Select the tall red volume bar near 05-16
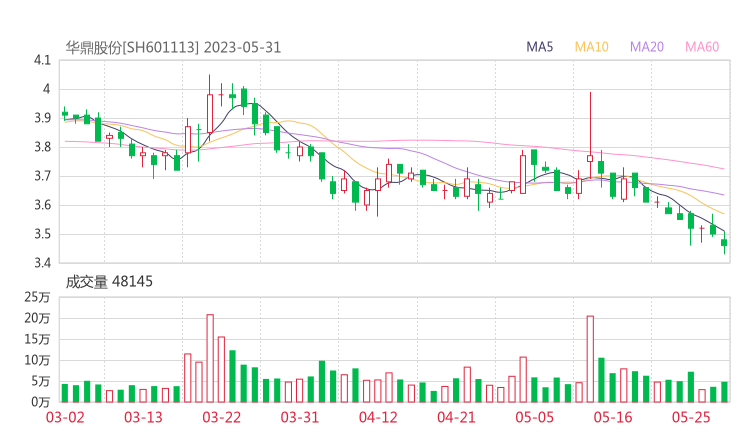This screenshot has width=740, height=440. pos(590,359)
